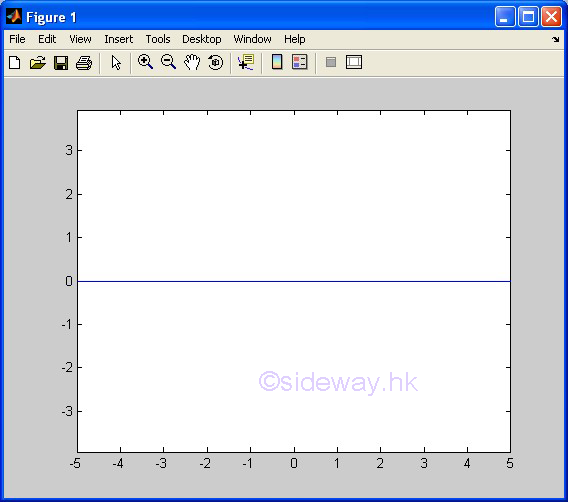Insert a legend from the toolbar
The image size is (568, 502).
tap(300, 62)
